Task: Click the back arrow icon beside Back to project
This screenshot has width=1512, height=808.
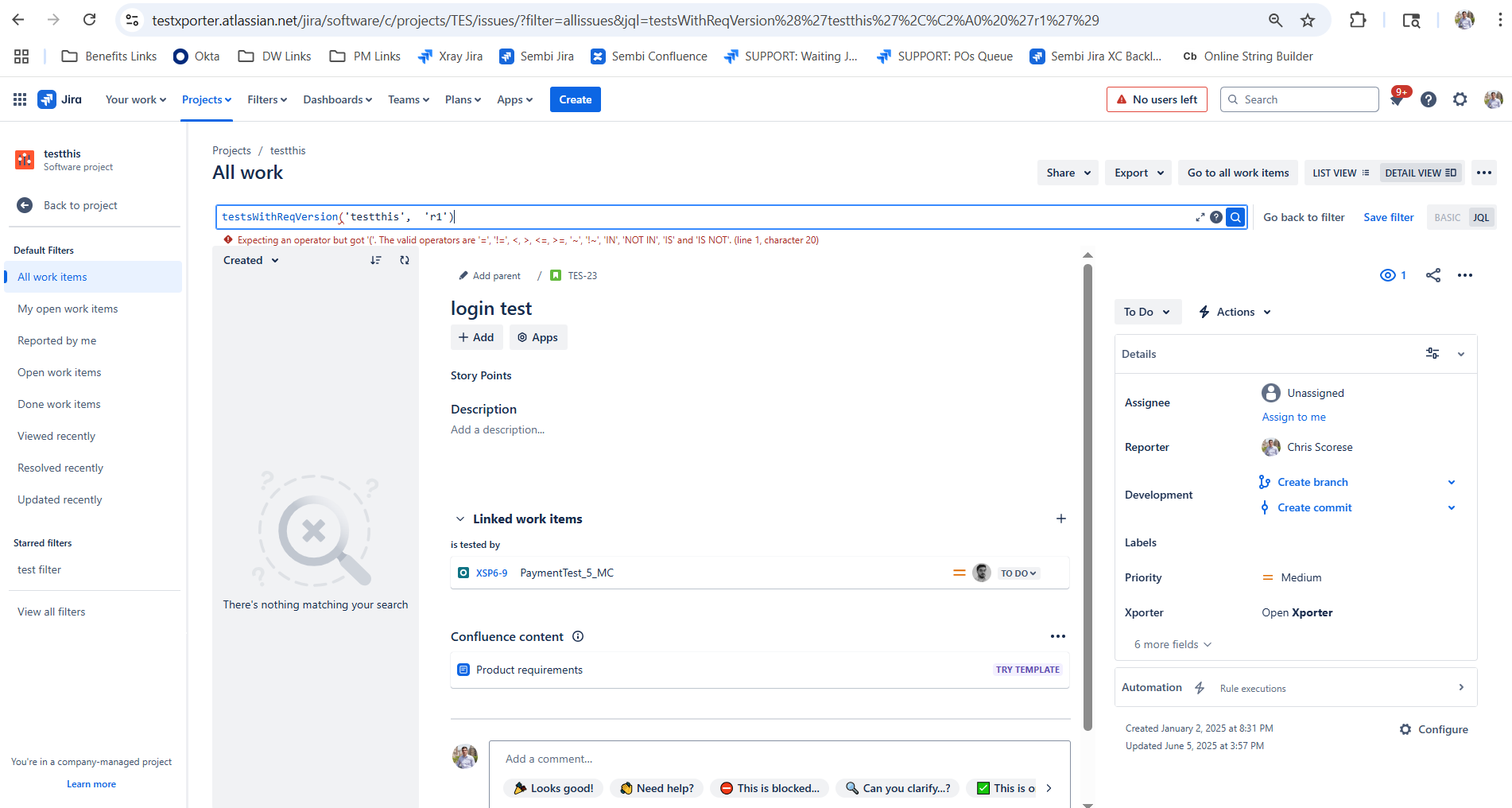Action: 25,205
